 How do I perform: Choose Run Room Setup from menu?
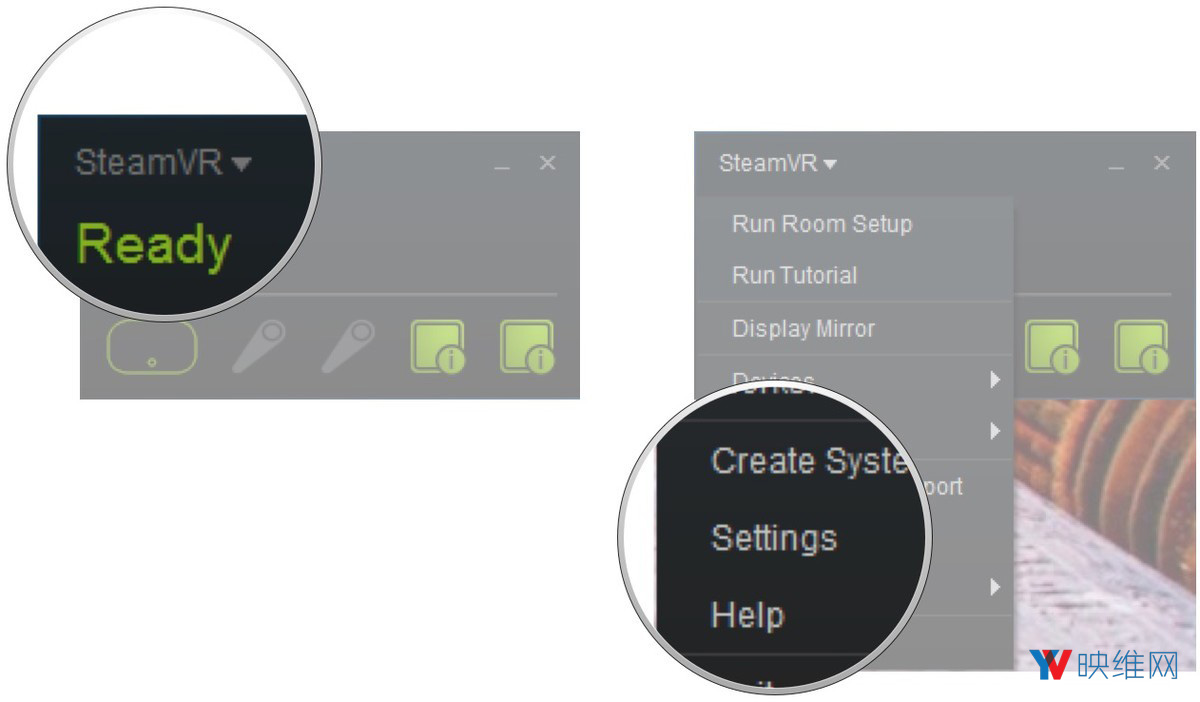[x=822, y=223]
